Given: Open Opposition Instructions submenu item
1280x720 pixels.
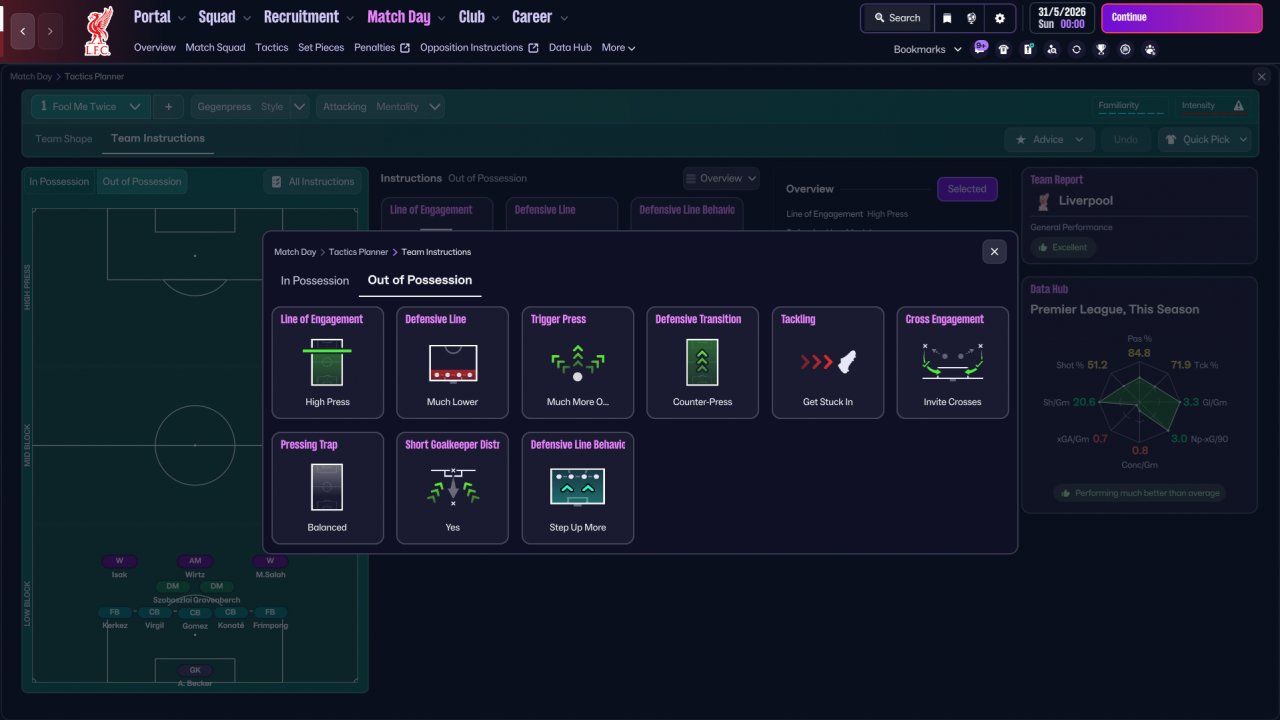Looking at the screenshot, I should click(x=479, y=48).
